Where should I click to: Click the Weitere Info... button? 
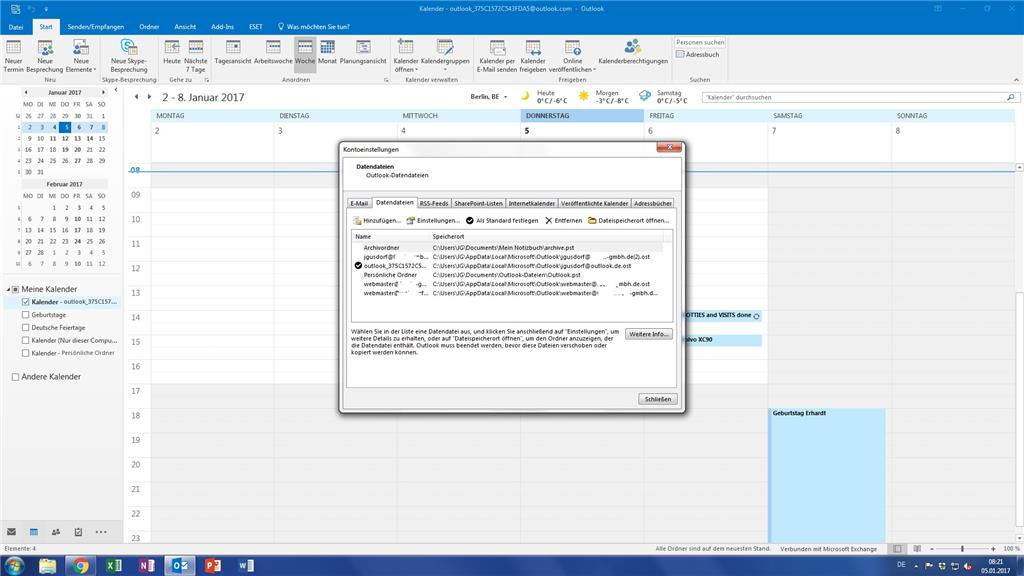648,334
